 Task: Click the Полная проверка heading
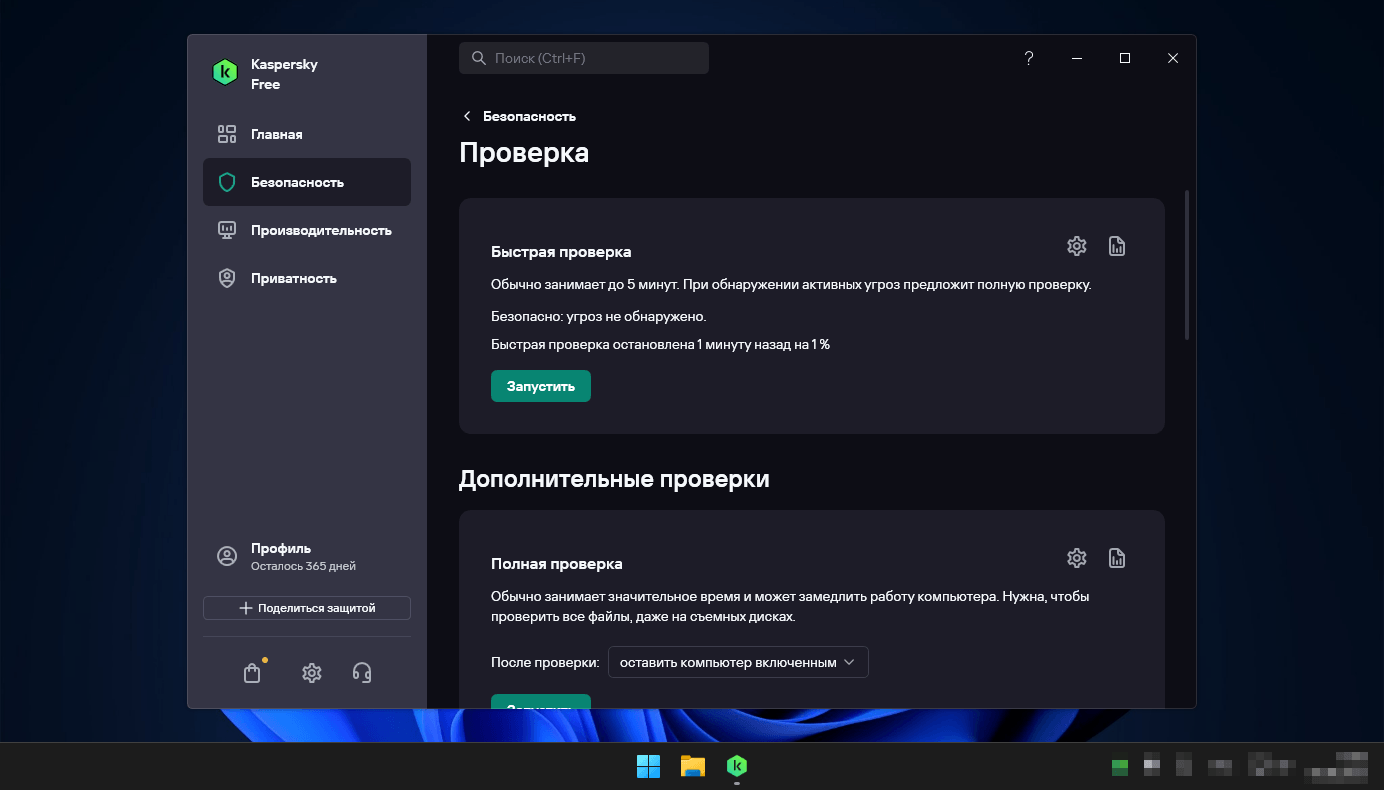pyautogui.click(x=557, y=564)
